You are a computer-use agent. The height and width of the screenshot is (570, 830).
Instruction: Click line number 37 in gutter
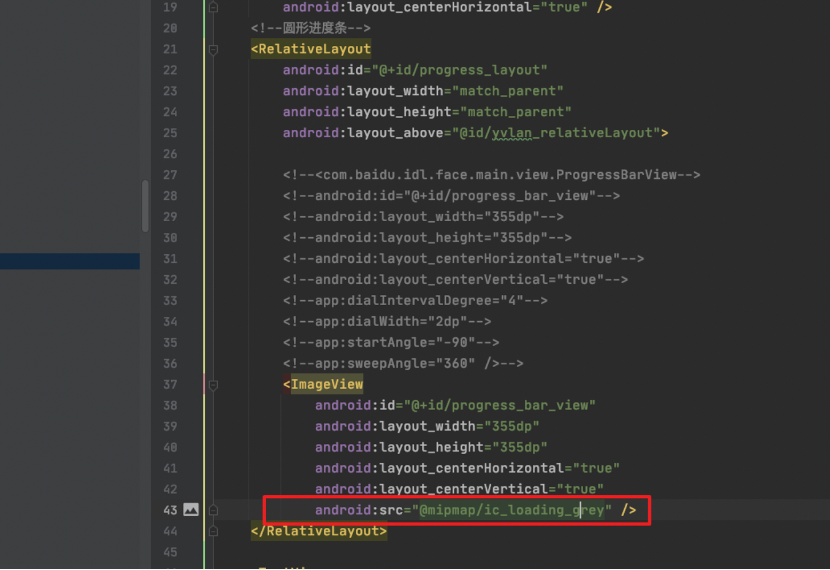point(170,385)
